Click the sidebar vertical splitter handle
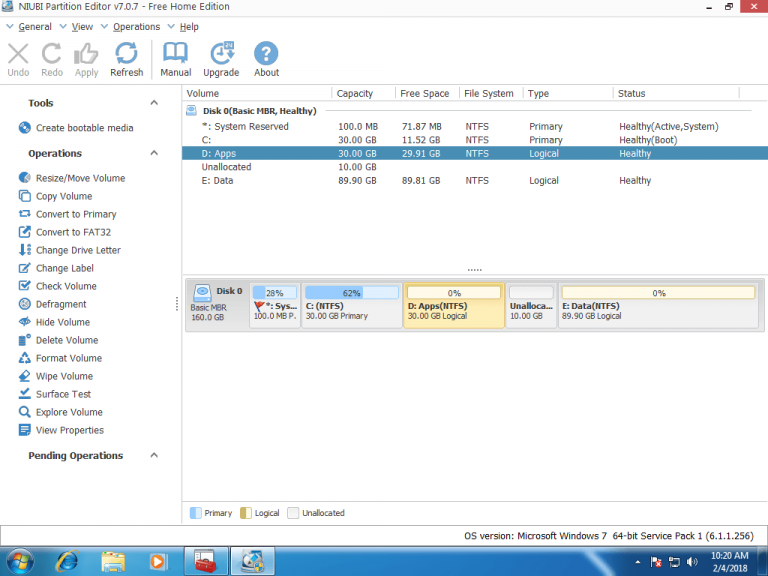Image resolution: width=768 pixels, height=576 pixels. click(x=177, y=304)
